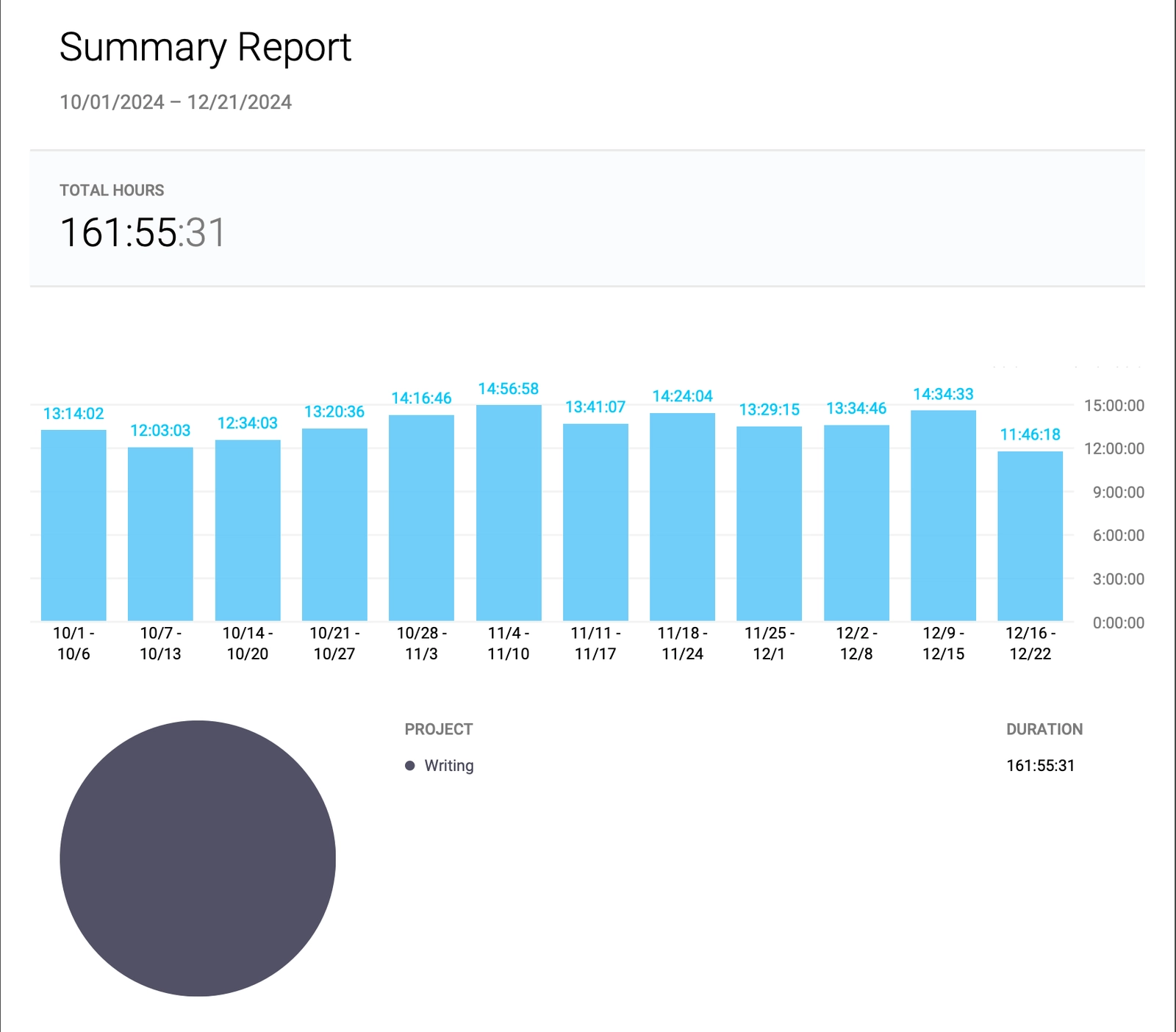
Task: Click the Writing legend color dot
Action: pyautogui.click(x=410, y=766)
